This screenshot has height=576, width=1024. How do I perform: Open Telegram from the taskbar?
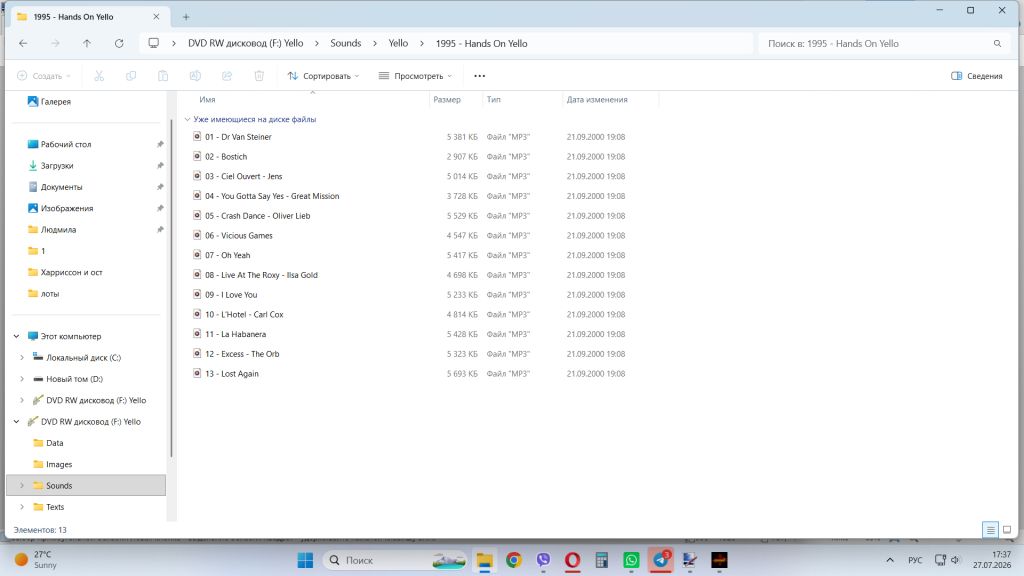661,560
